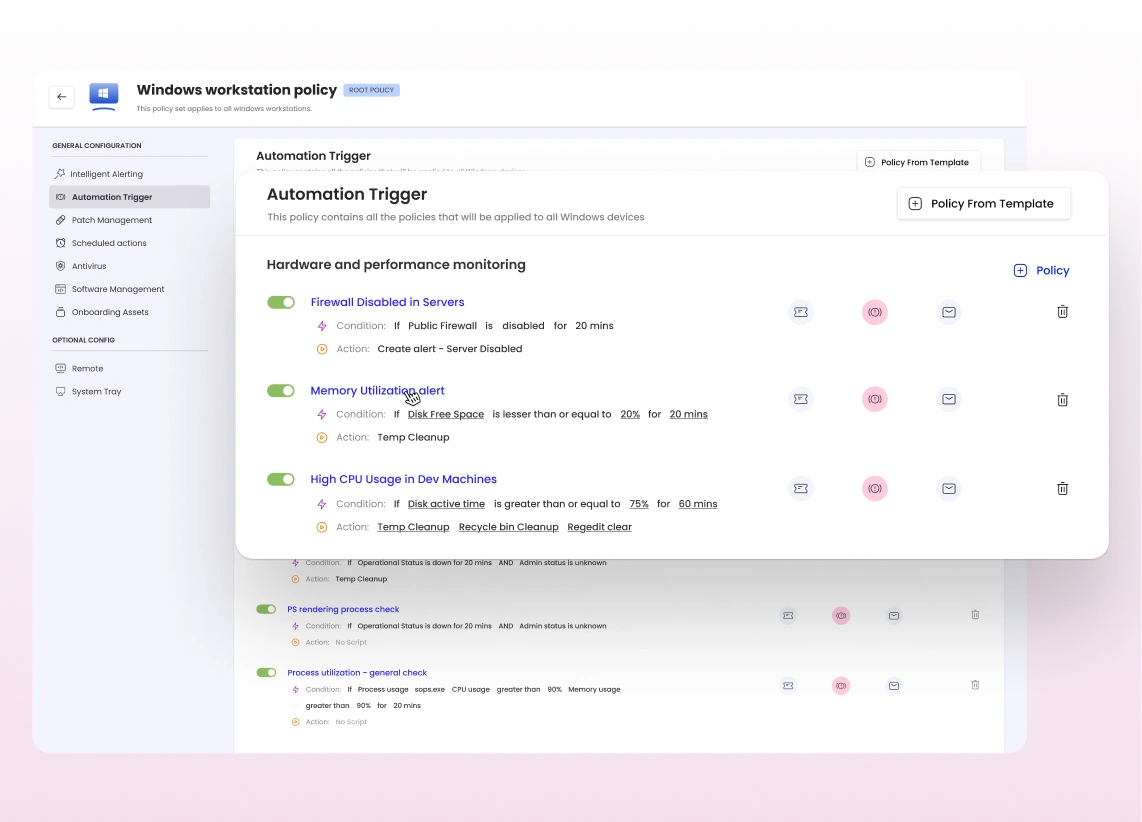Click email icon for Firewall Disabled policy
The image size is (1142, 822).
949,312
